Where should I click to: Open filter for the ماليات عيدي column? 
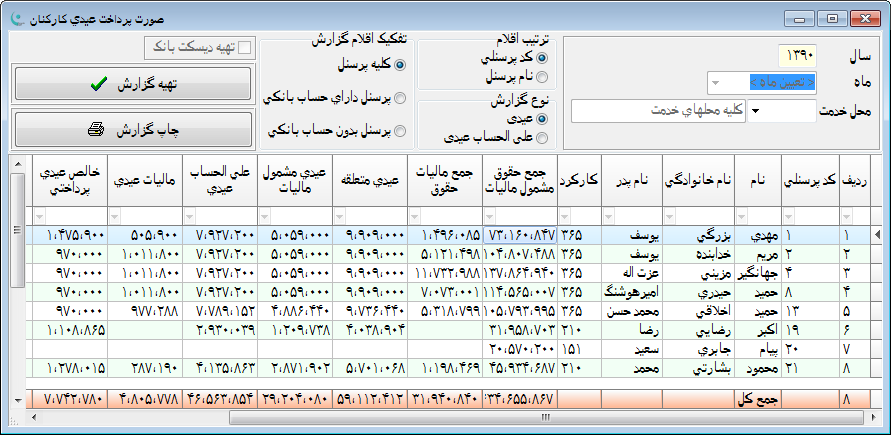coord(115,216)
